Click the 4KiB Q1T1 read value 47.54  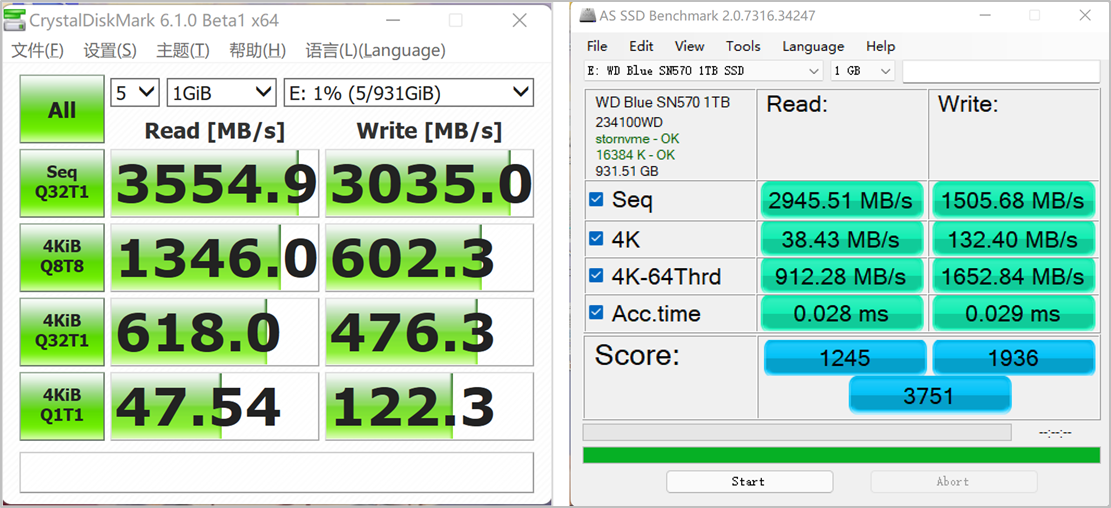(x=215, y=406)
